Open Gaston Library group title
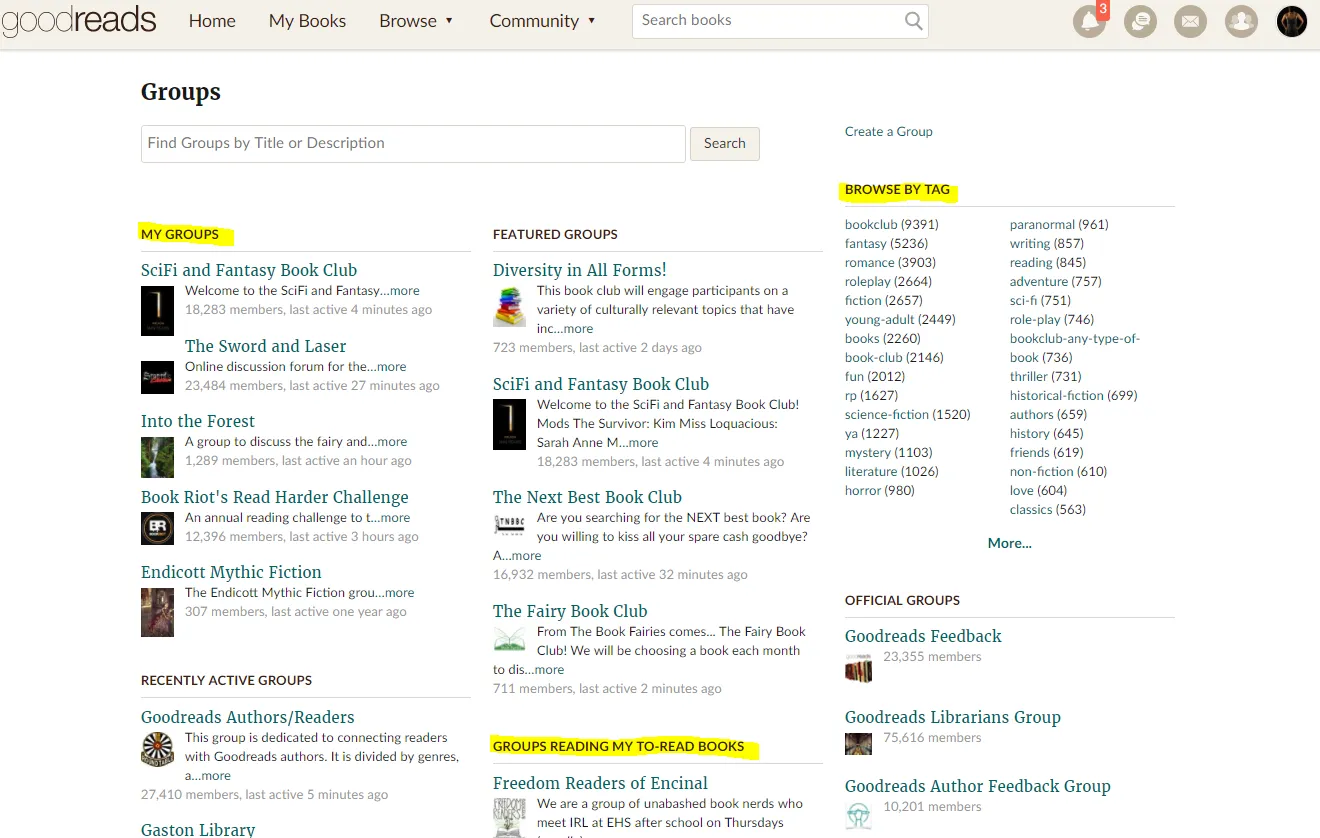 click(198, 829)
